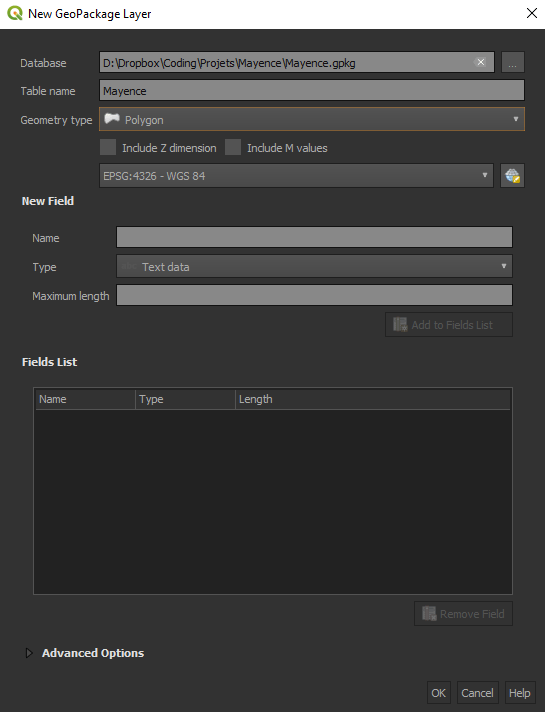Click the Polygon geometry icon

[x=112, y=119]
